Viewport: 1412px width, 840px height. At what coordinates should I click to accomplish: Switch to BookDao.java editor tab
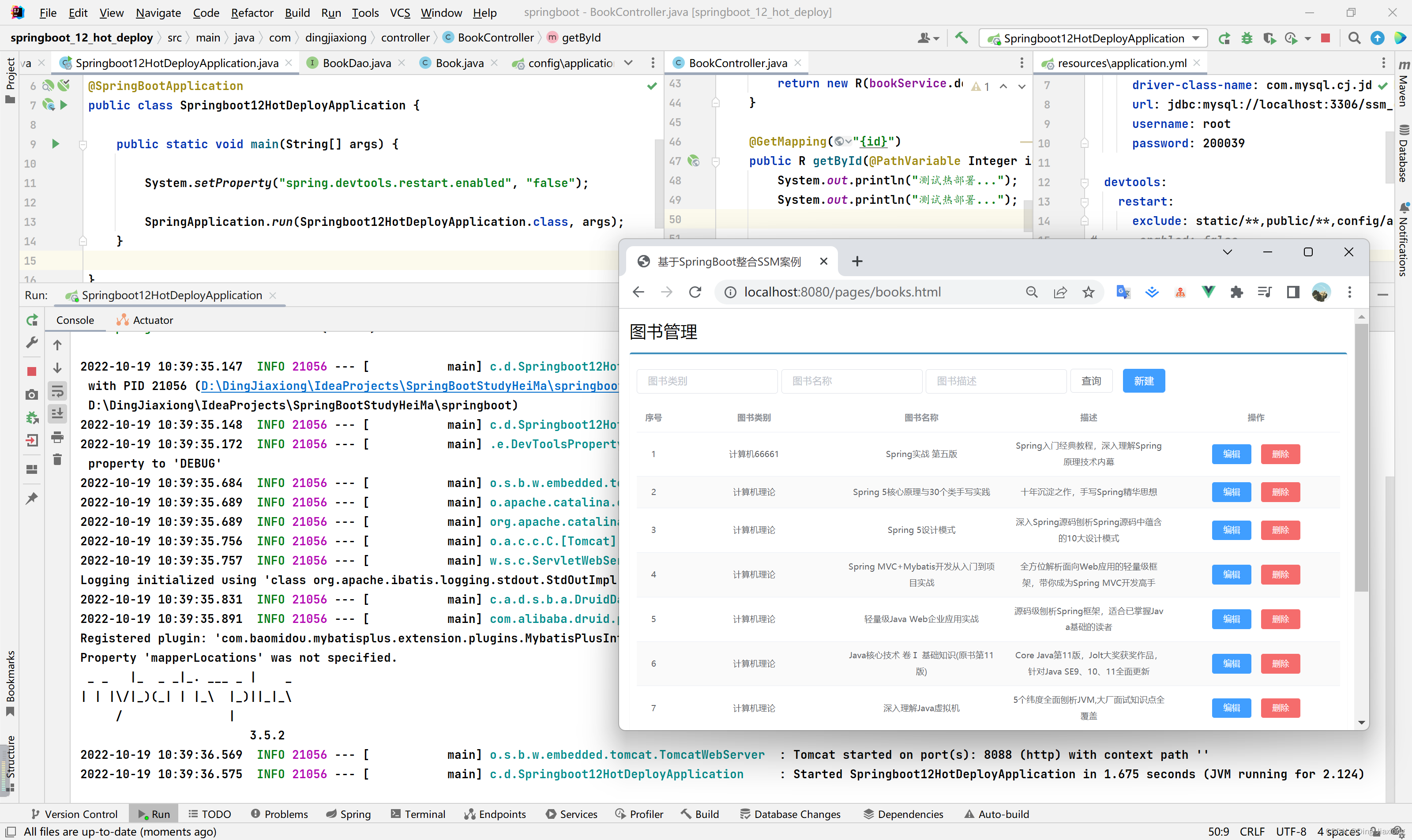356,63
